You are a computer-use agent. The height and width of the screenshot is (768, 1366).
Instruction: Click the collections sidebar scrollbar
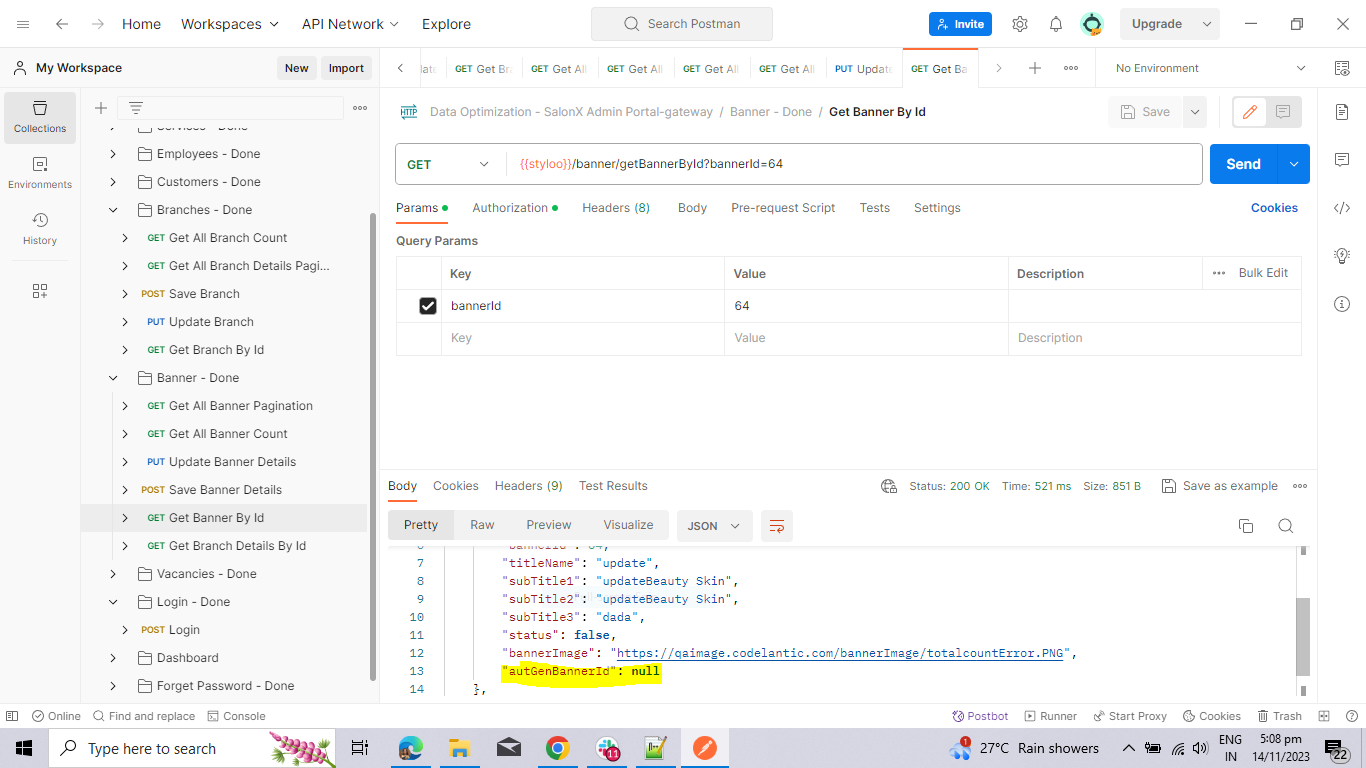point(374,446)
